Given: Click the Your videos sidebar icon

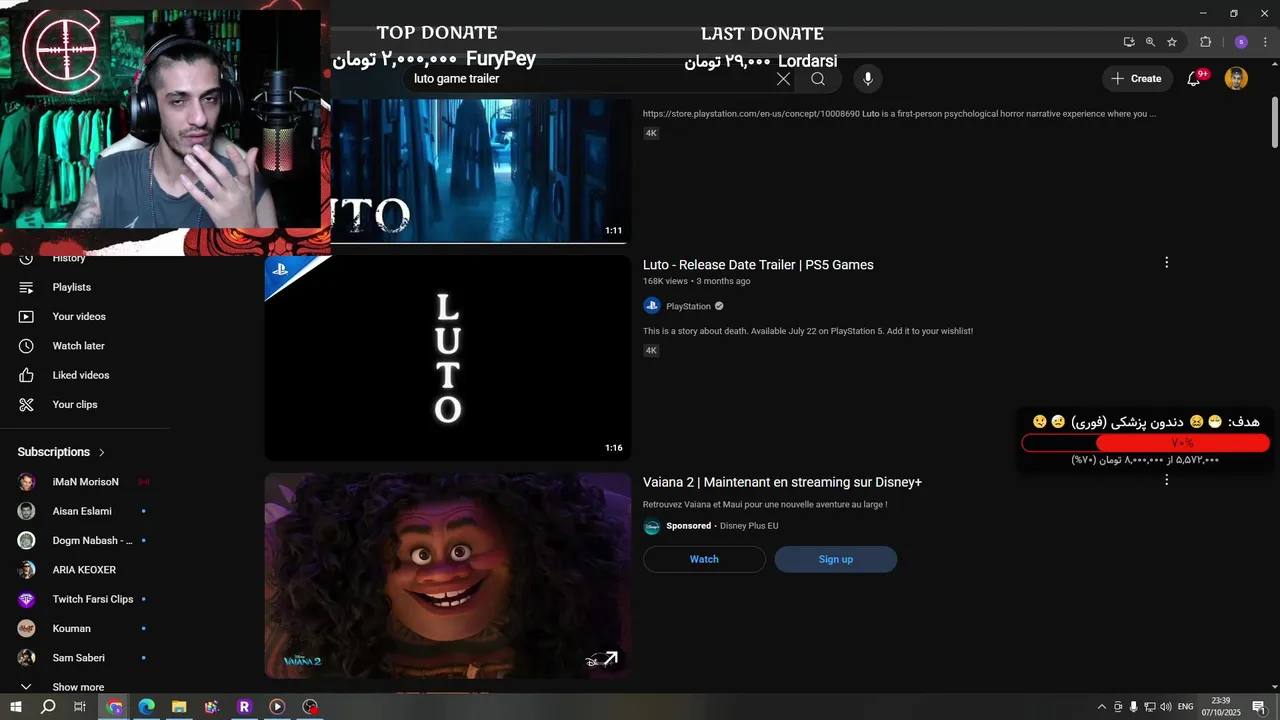Looking at the screenshot, I should pyautogui.click(x=27, y=316).
